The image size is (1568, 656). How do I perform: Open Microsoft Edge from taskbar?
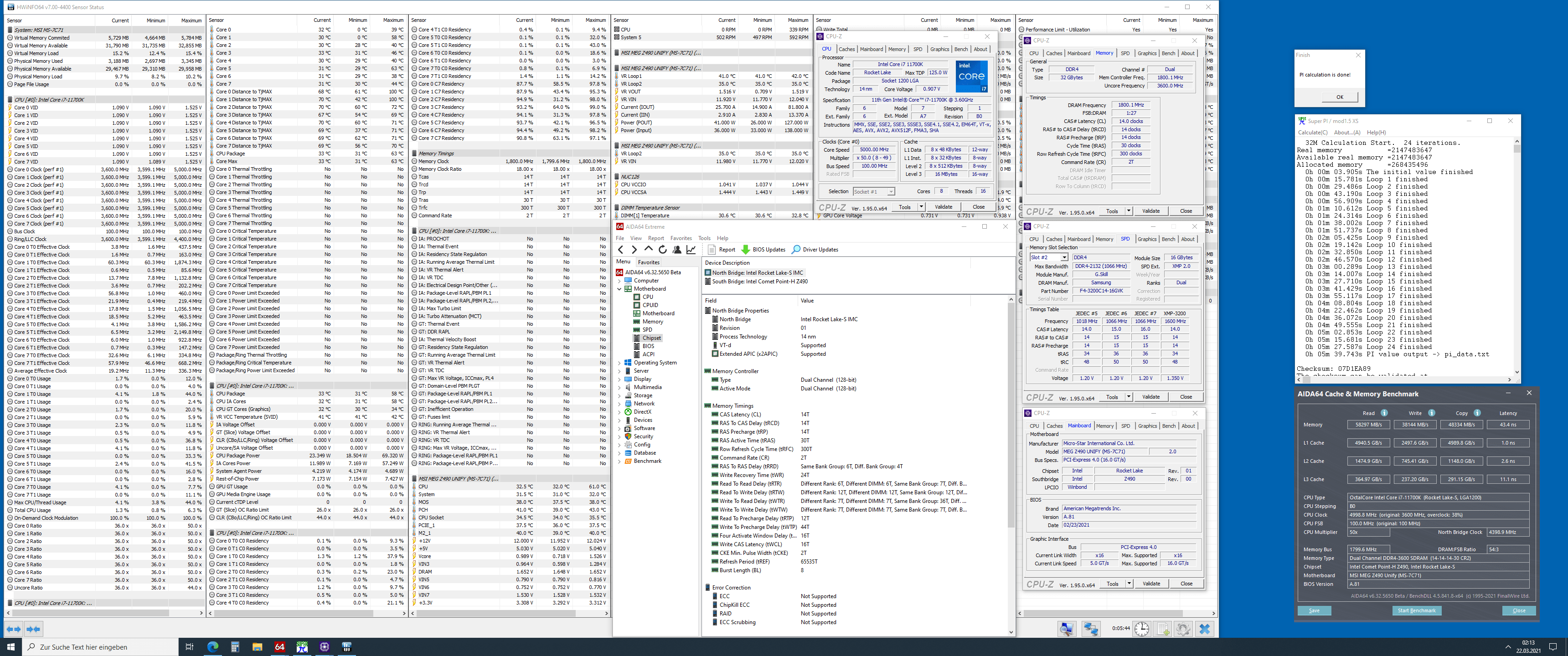[212, 647]
